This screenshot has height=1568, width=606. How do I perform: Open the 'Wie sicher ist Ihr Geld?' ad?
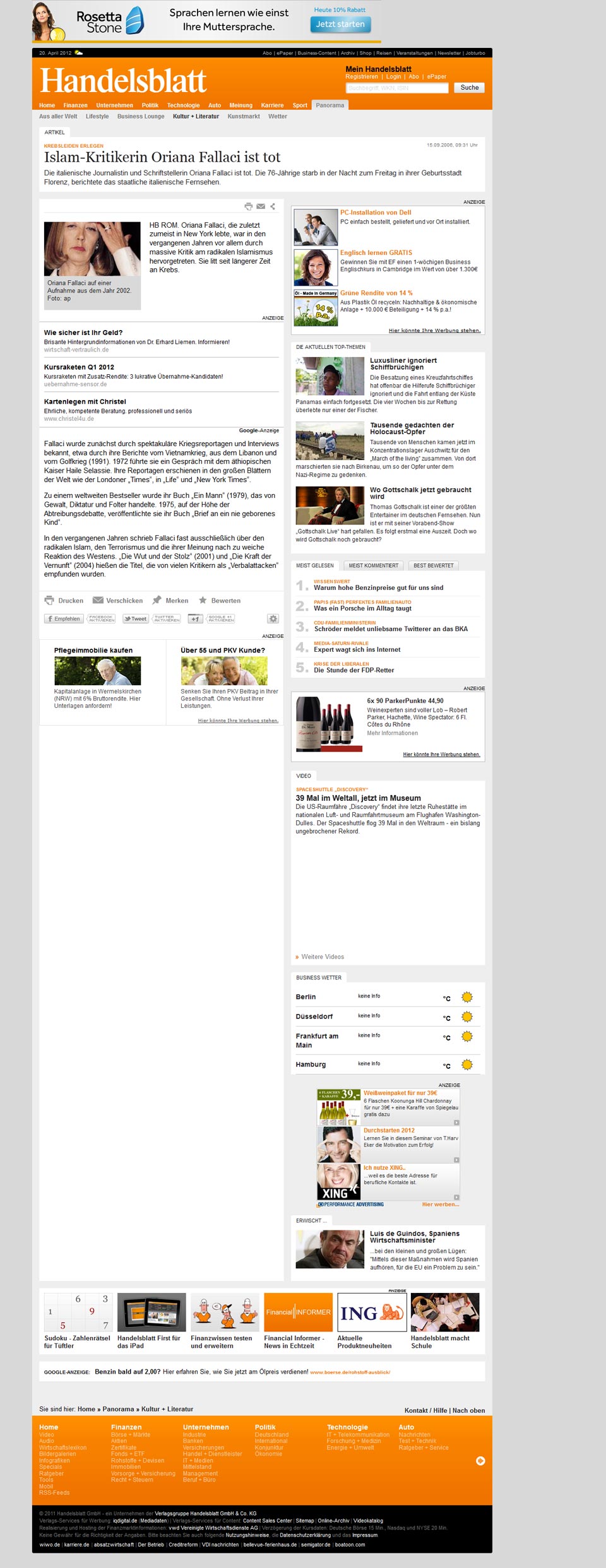pos(83,333)
